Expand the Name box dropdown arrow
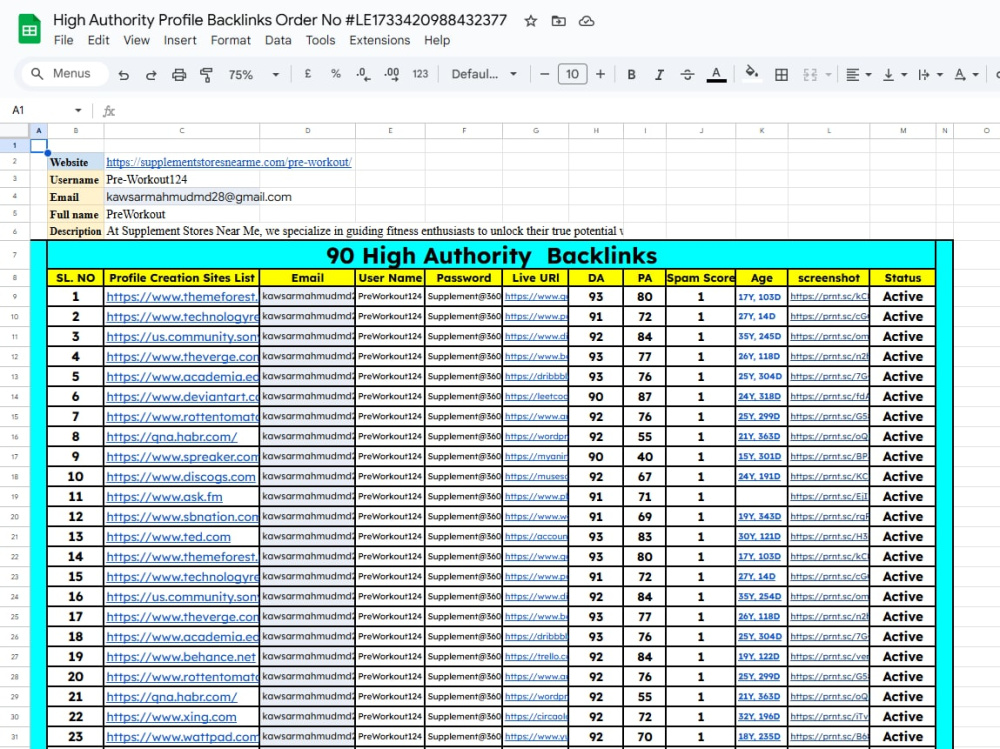 click(x=78, y=110)
